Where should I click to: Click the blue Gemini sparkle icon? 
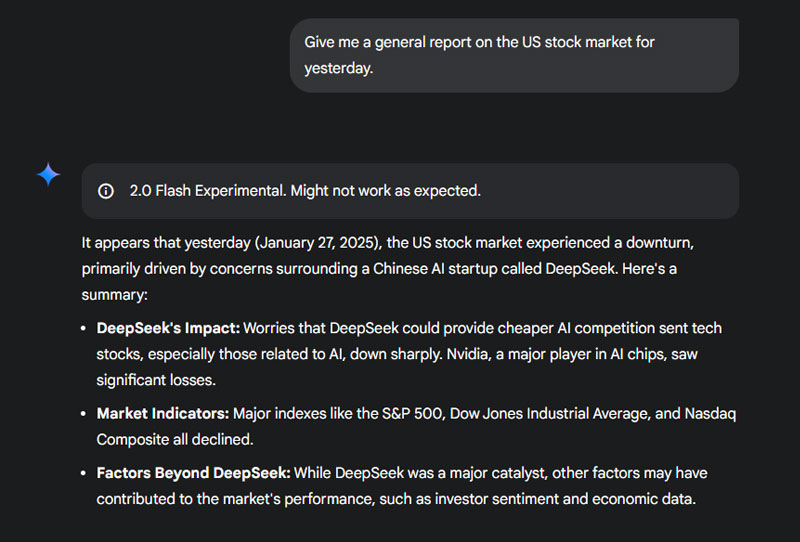pyautogui.click(x=48, y=174)
